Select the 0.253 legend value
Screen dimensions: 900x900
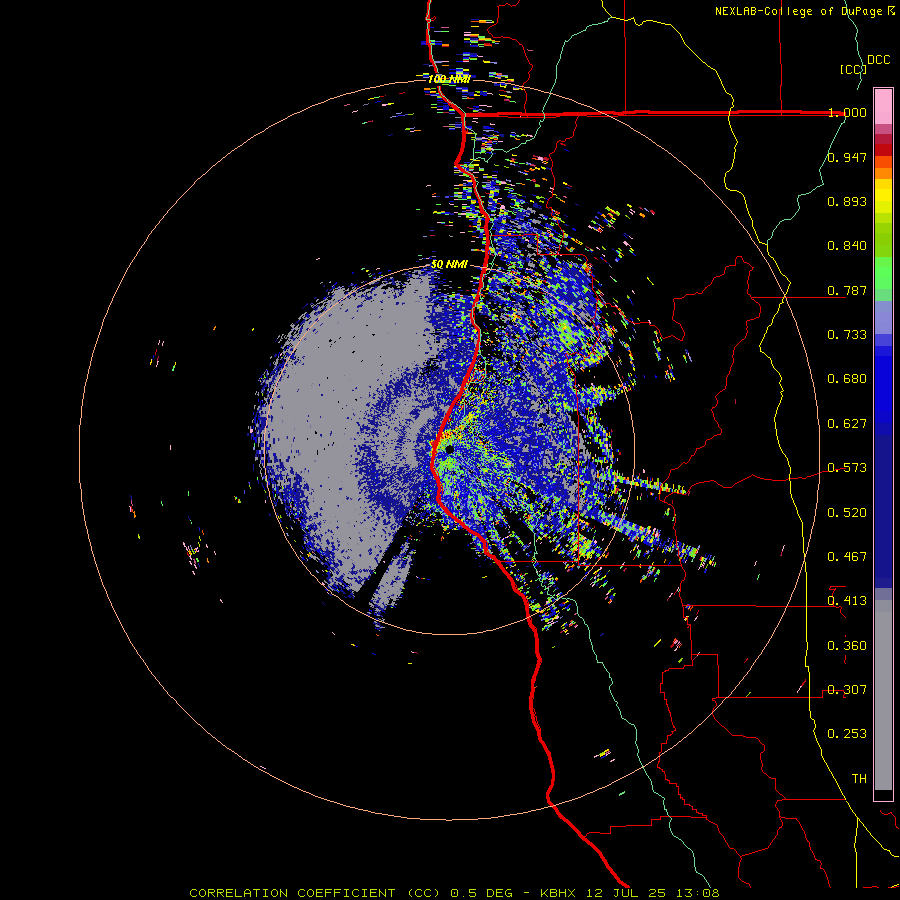click(847, 734)
